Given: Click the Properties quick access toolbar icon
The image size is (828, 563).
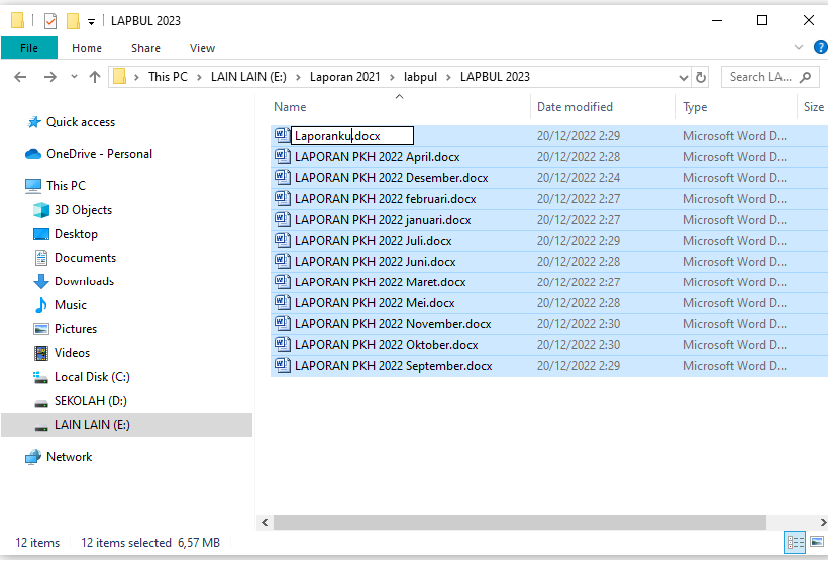Looking at the screenshot, I should point(51,21).
